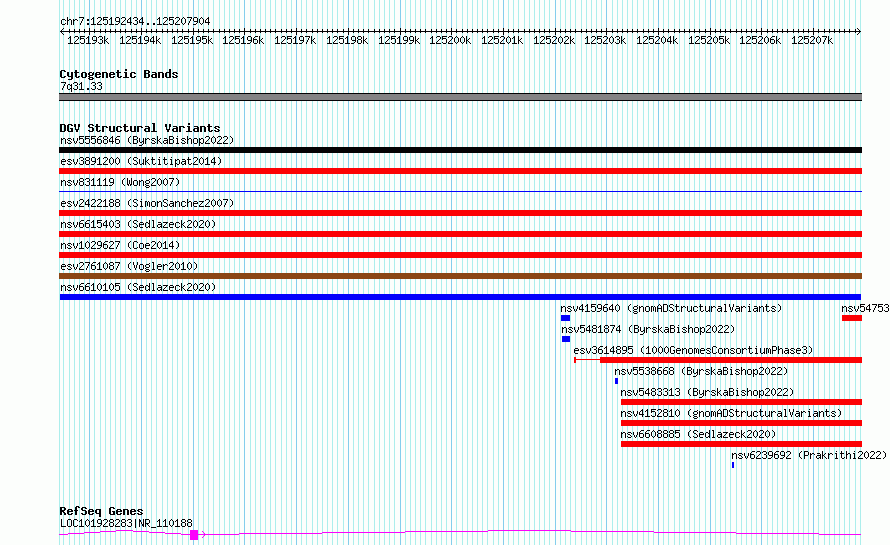Image resolution: width=890 pixels, height=545 pixels.
Task: Open the nsv5481874 (ByrskaBishop2022) label
Action: coord(648,329)
